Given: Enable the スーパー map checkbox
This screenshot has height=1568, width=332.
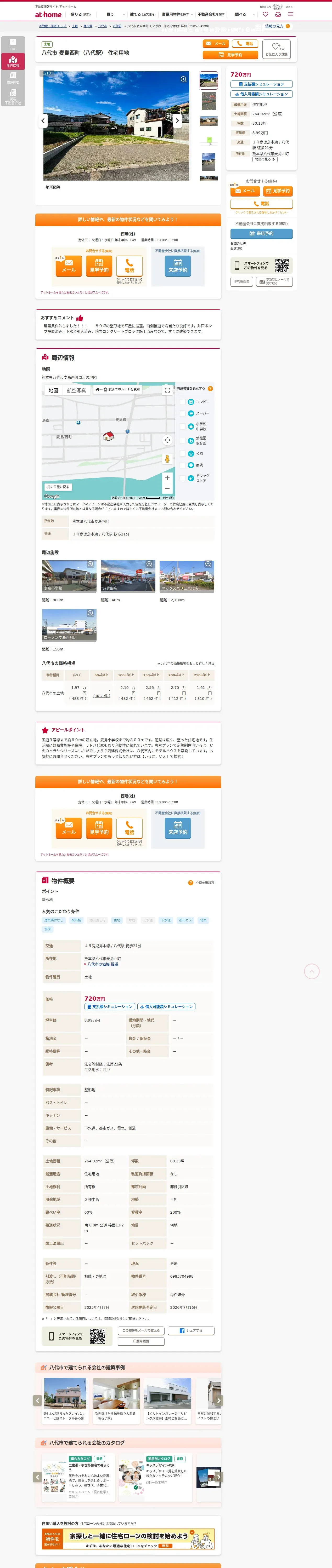Looking at the screenshot, I should click(183, 413).
